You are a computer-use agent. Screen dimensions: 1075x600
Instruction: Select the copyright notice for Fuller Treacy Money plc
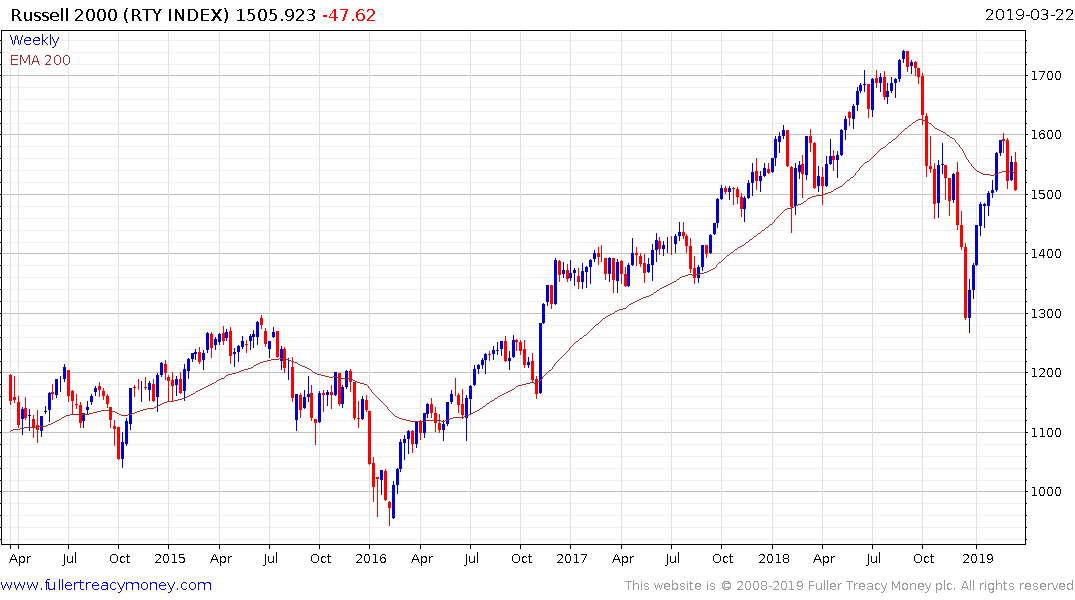click(849, 586)
